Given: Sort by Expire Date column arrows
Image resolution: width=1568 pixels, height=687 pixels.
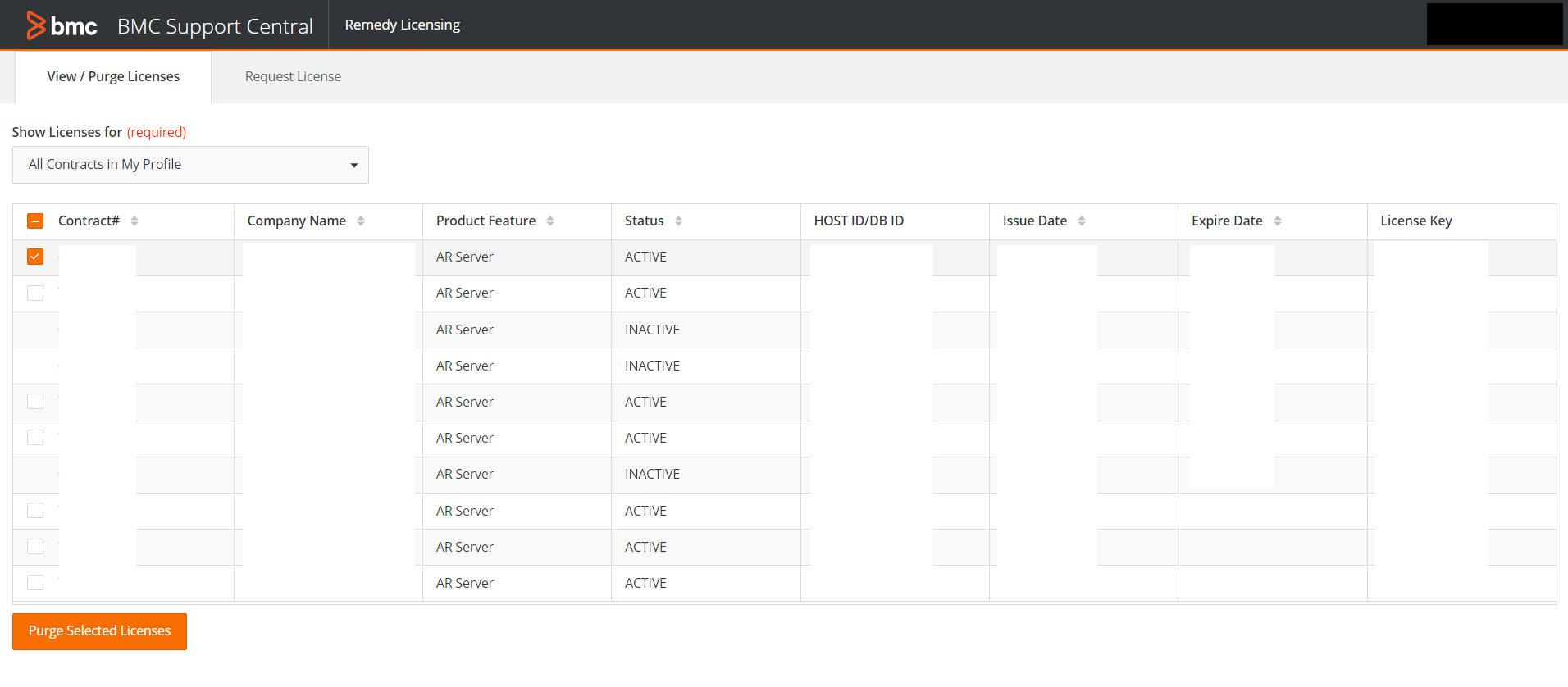Looking at the screenshot, I should click(1278, 221).
